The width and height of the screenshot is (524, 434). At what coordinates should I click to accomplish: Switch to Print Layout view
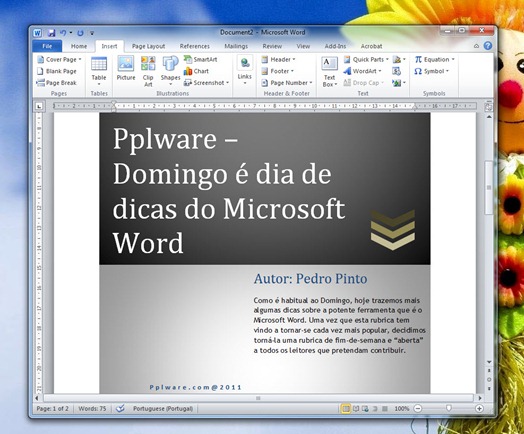pos(346,409)
